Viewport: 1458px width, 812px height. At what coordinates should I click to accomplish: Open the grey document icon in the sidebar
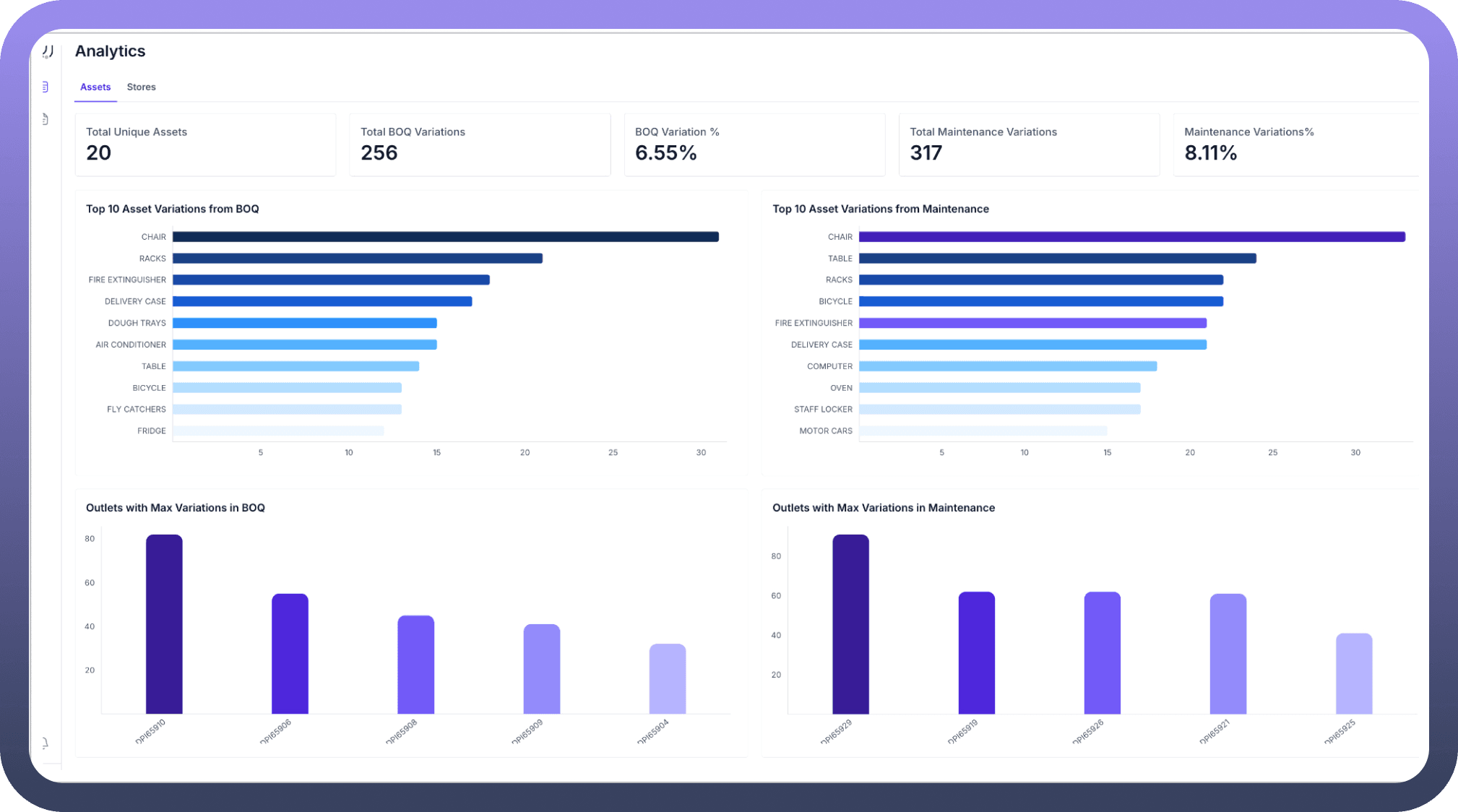(46, 119)
